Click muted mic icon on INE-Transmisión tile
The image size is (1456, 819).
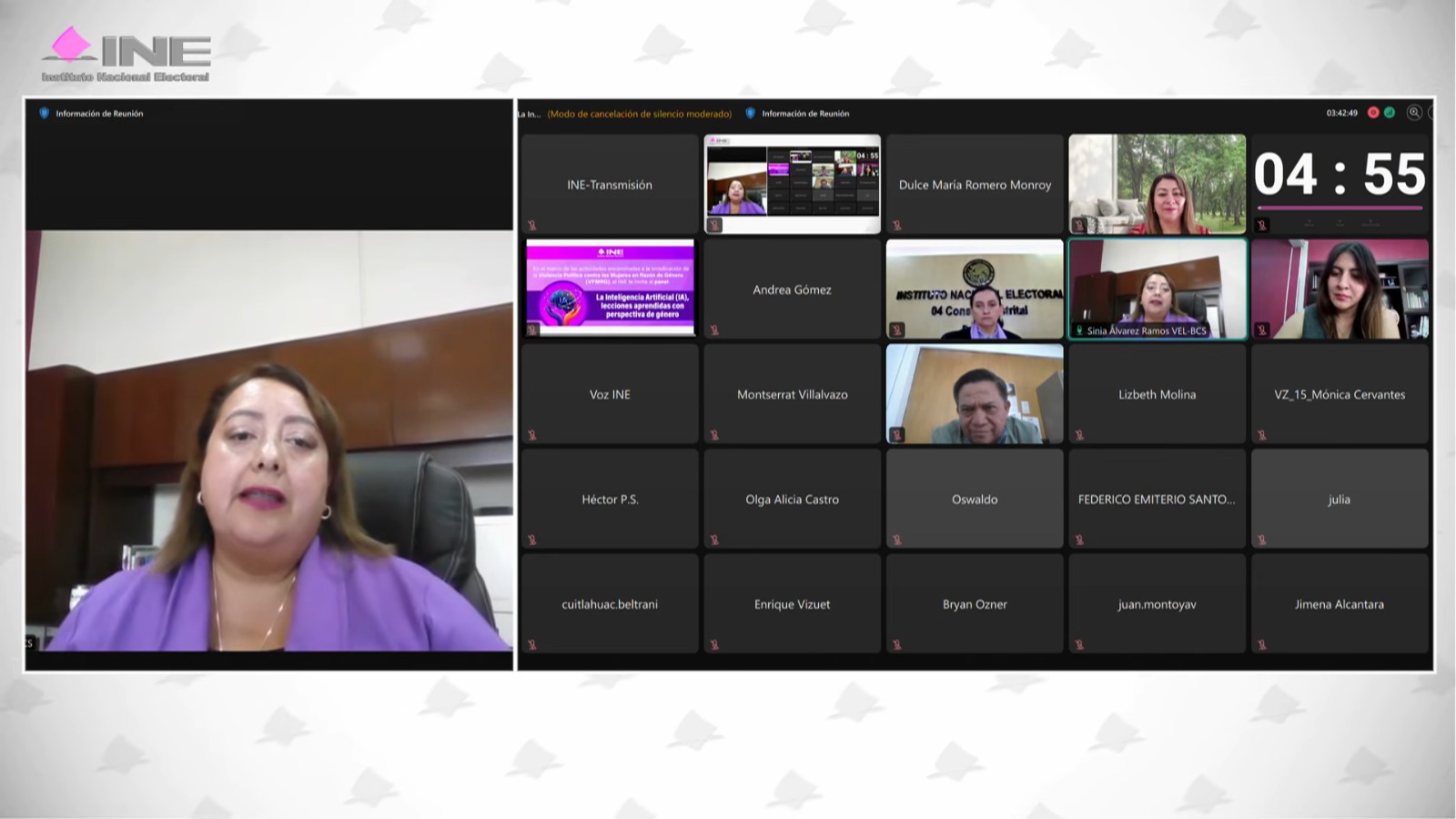pyautogui.click(x=532, y=226)
